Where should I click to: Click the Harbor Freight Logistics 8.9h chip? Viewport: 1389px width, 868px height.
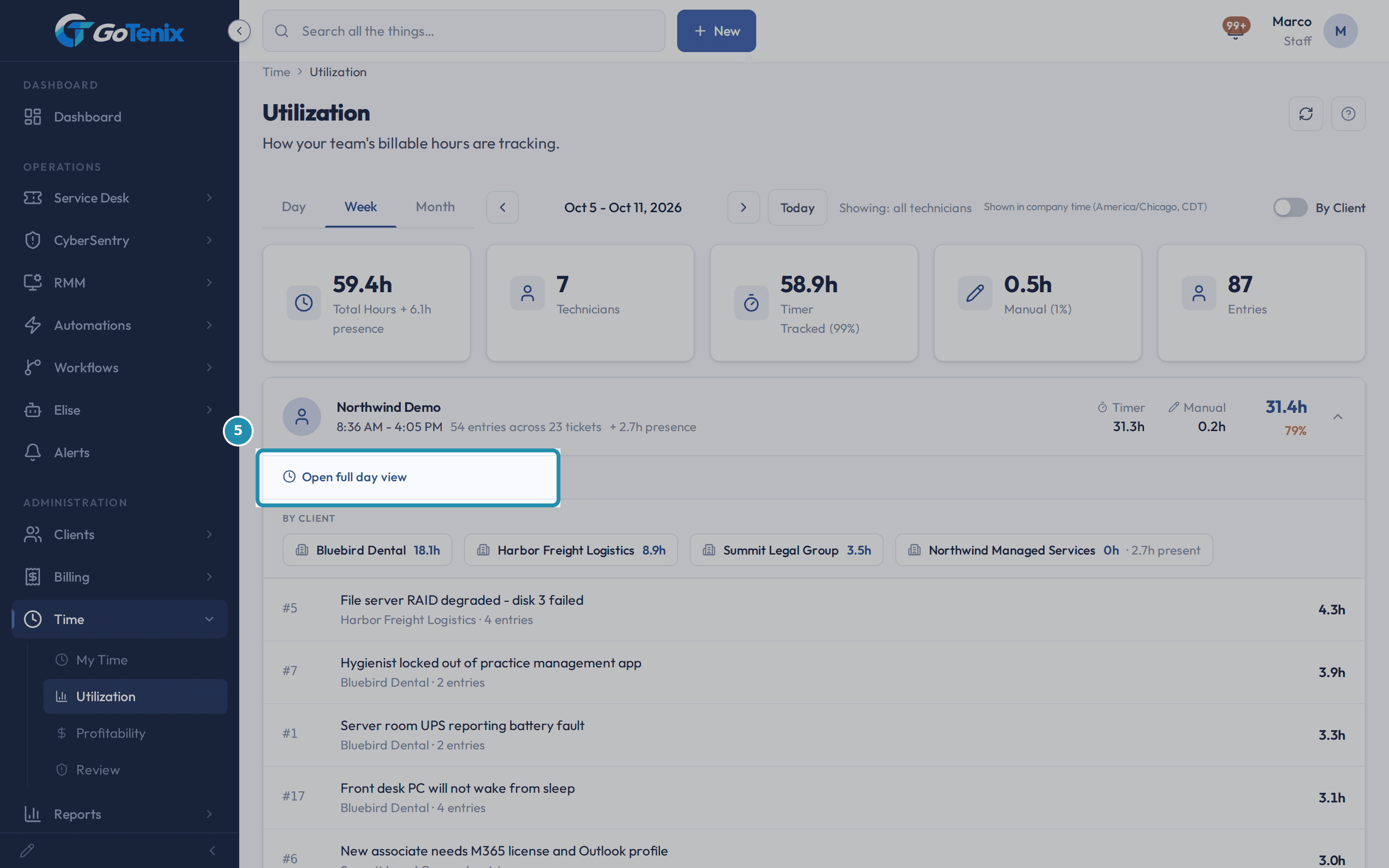click(x=571, y=550)
